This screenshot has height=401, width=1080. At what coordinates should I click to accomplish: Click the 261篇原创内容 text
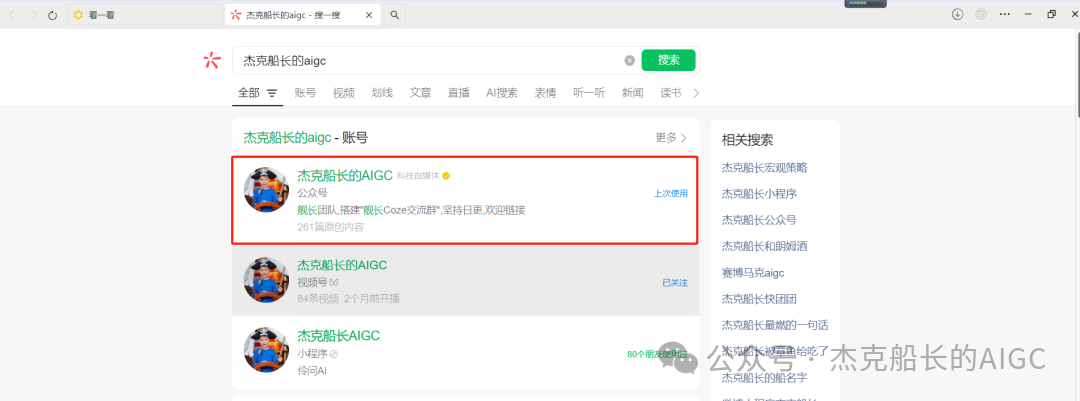331,227
